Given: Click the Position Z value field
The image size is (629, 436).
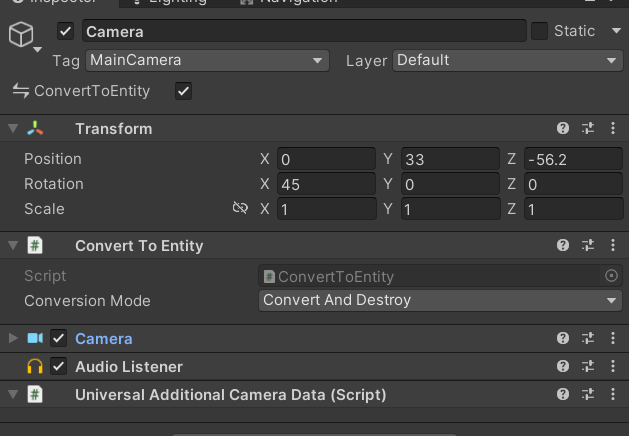Looking at the screenshot, I should (572, 159).
